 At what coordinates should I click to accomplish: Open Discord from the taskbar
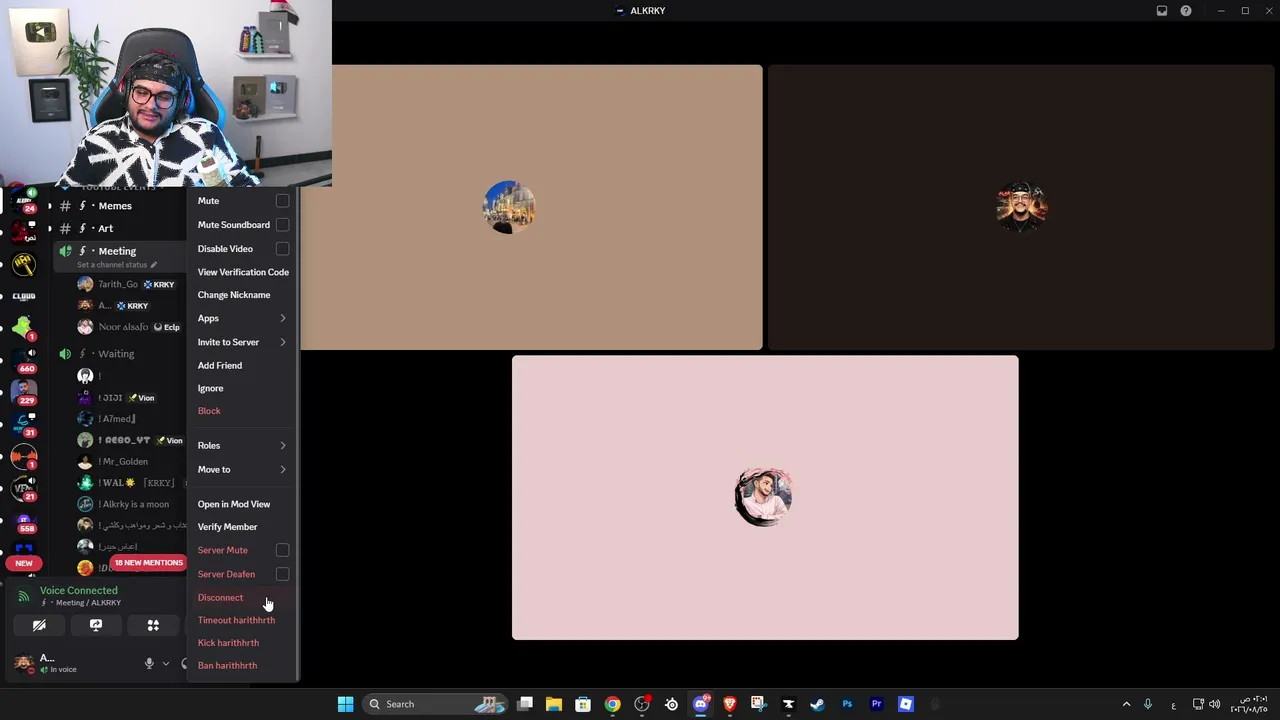click(x=700, y=704)
